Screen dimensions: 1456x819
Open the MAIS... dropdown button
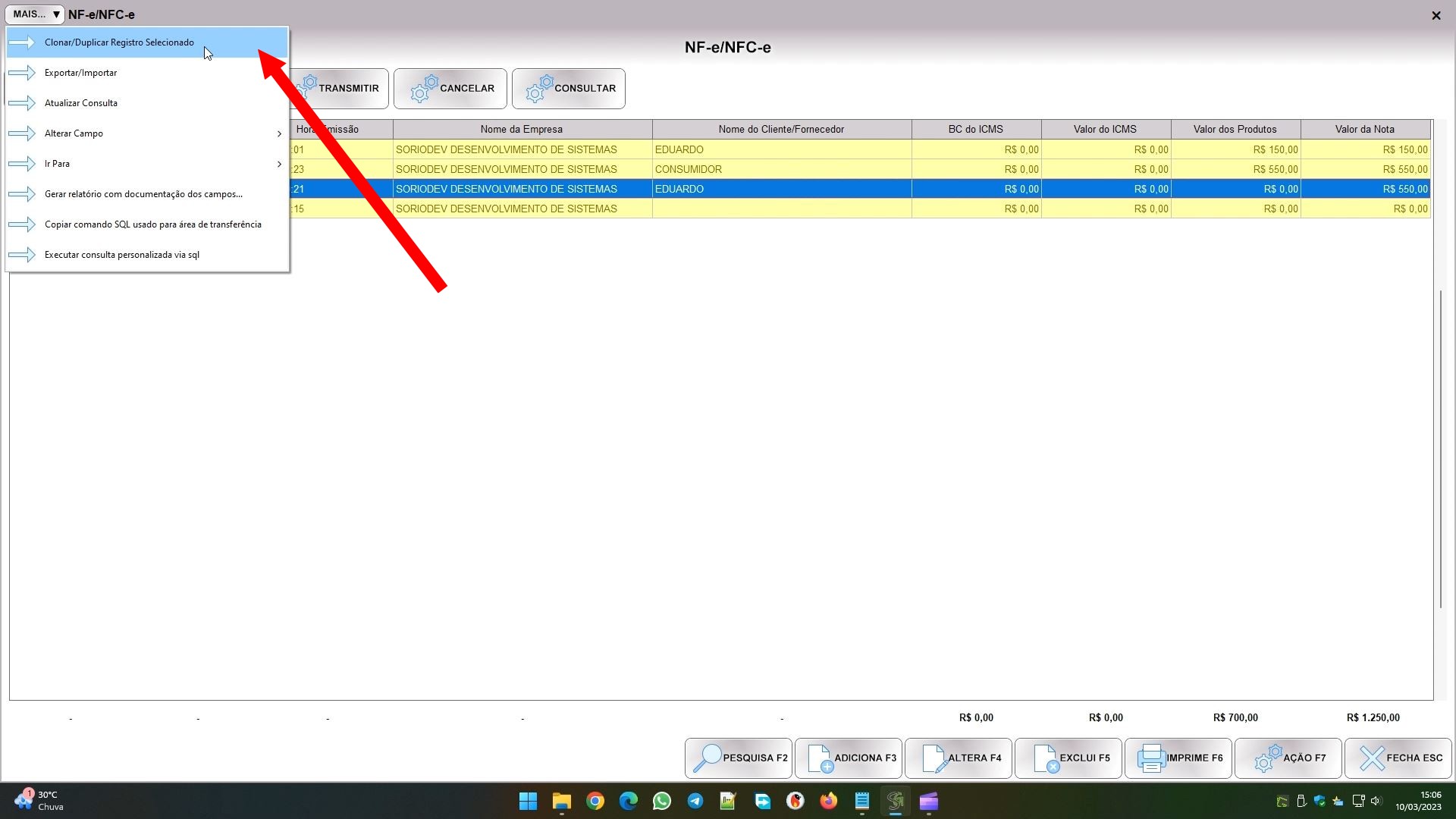(35, 14)
